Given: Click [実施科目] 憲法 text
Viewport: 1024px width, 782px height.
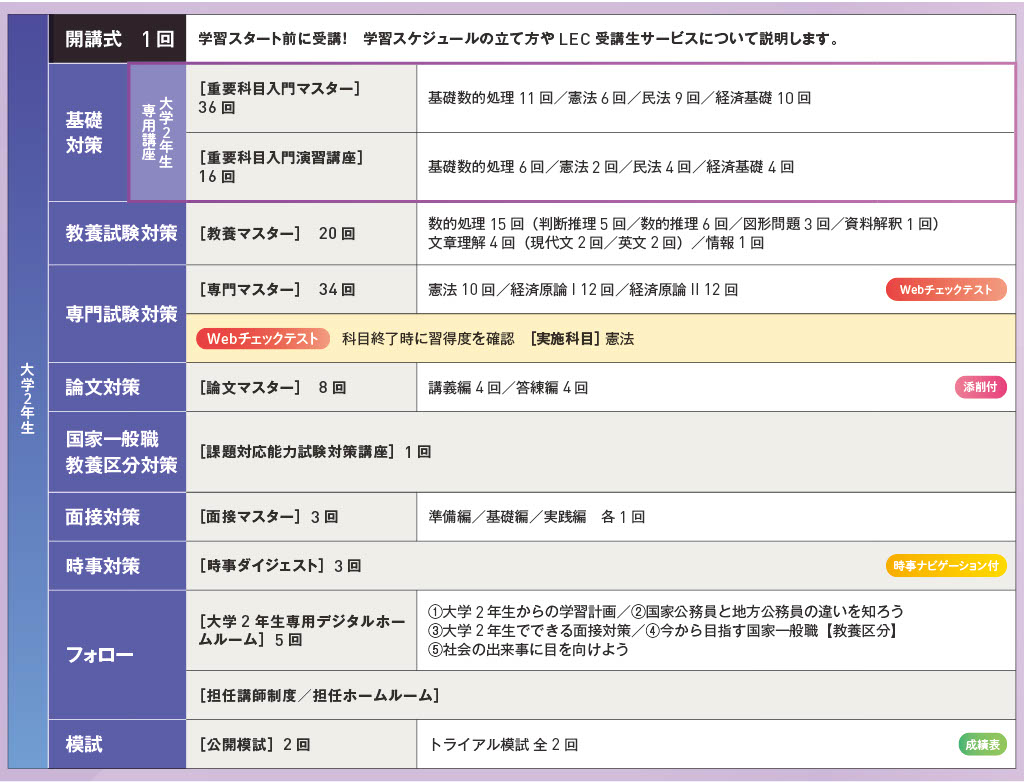Looking at the screenshot, I should 582,338.
